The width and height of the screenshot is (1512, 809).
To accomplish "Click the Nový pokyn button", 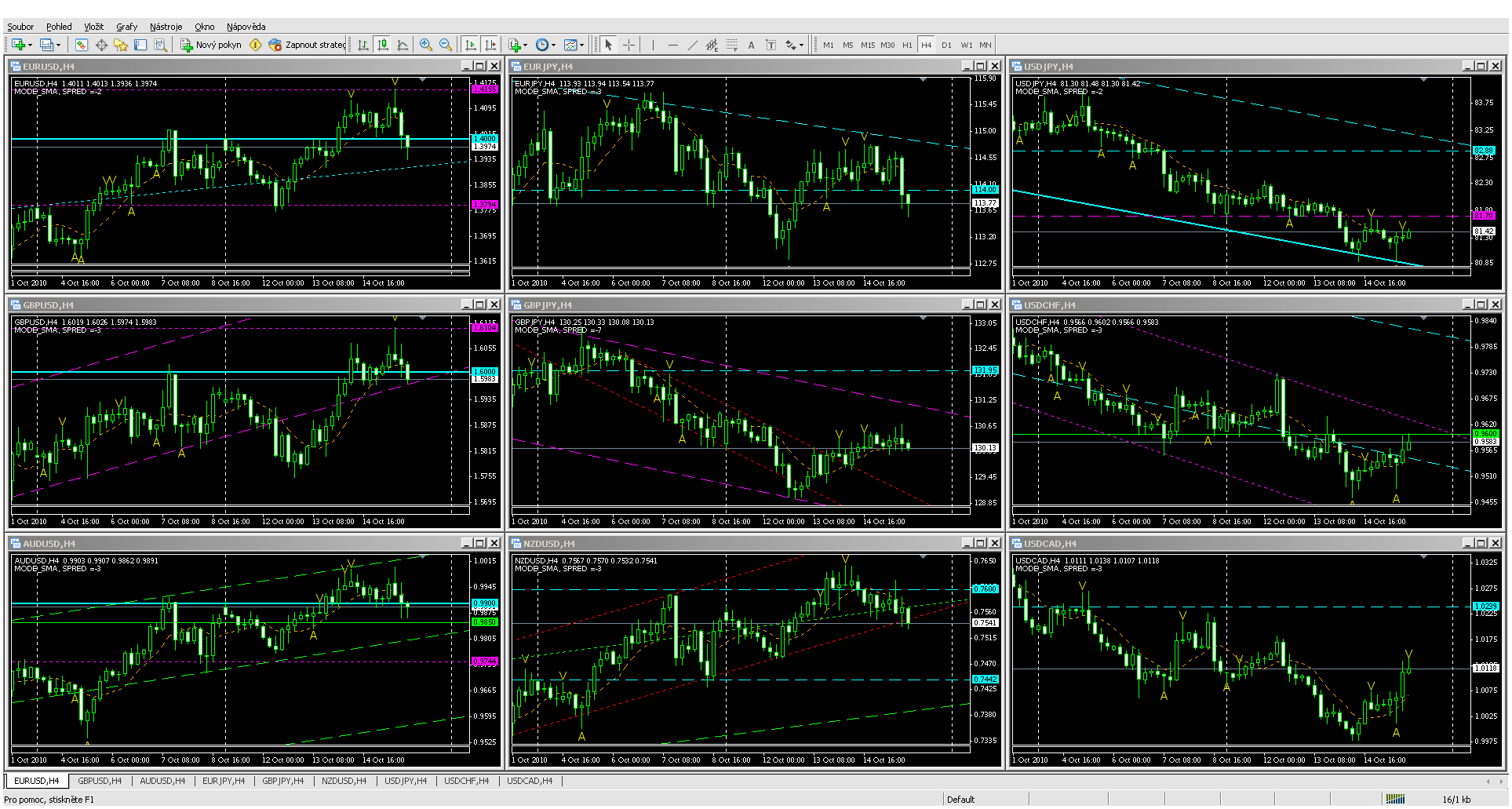I will [211, 45].
